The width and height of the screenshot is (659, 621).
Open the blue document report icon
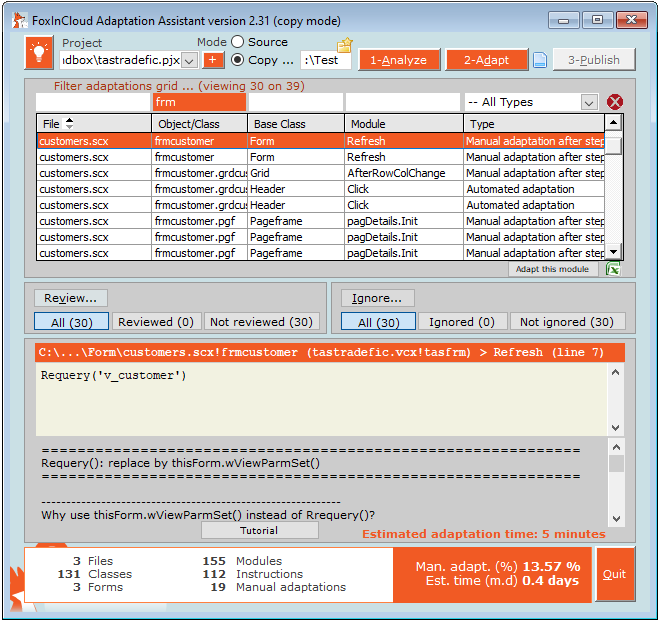(x=540, y=60)
